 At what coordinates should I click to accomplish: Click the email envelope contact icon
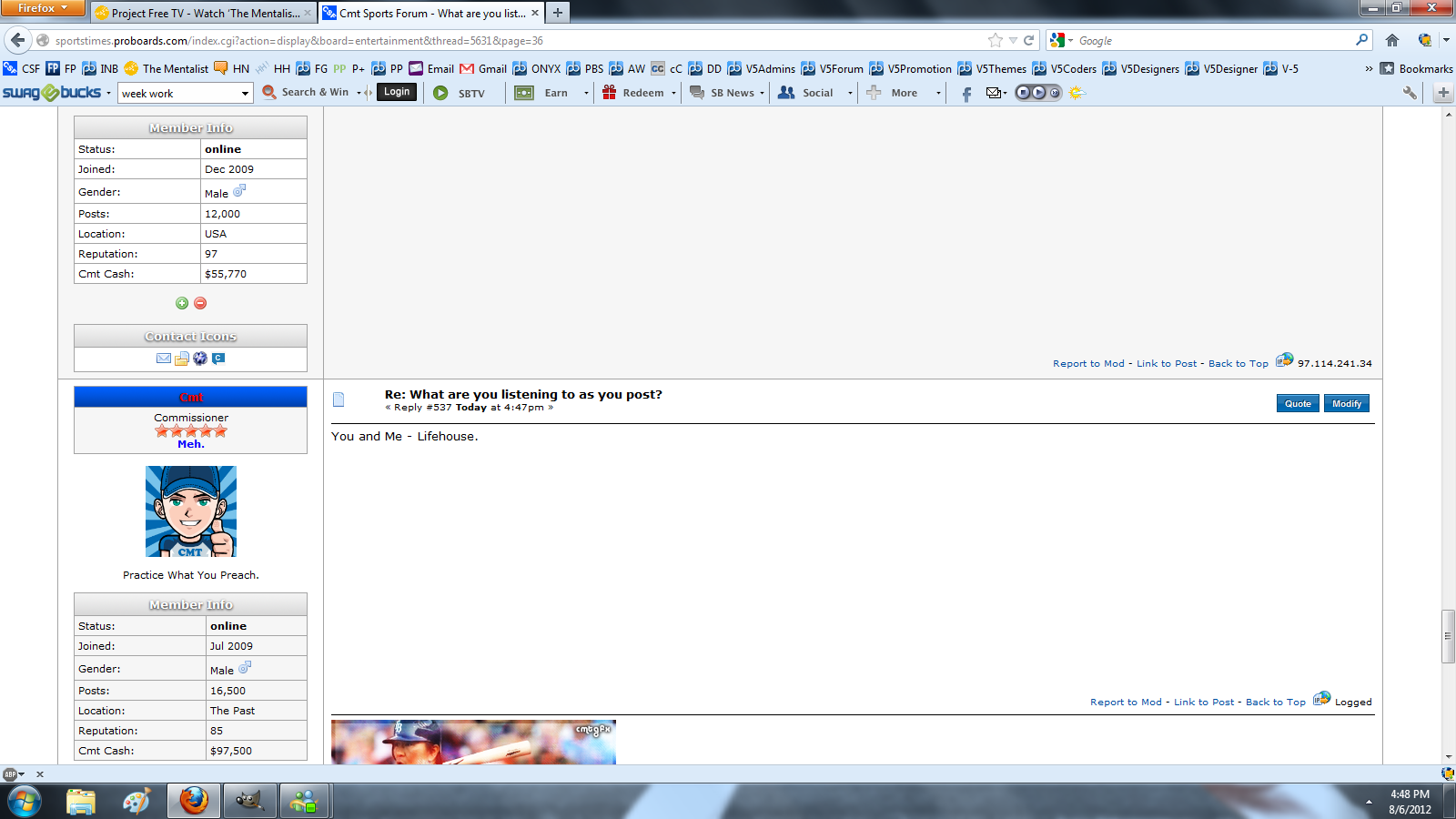pos(164,359)
